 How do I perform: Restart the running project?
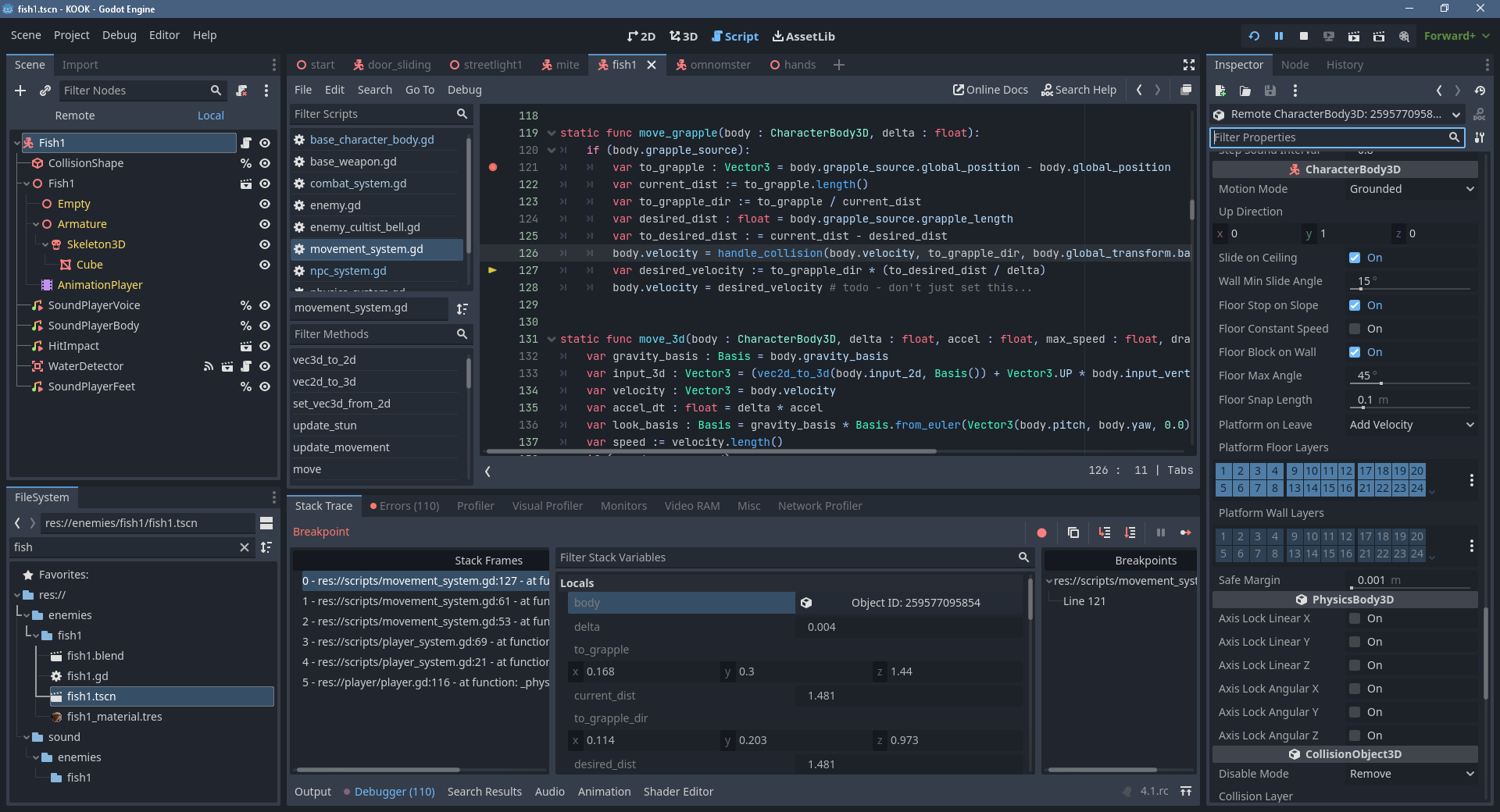1253,36
